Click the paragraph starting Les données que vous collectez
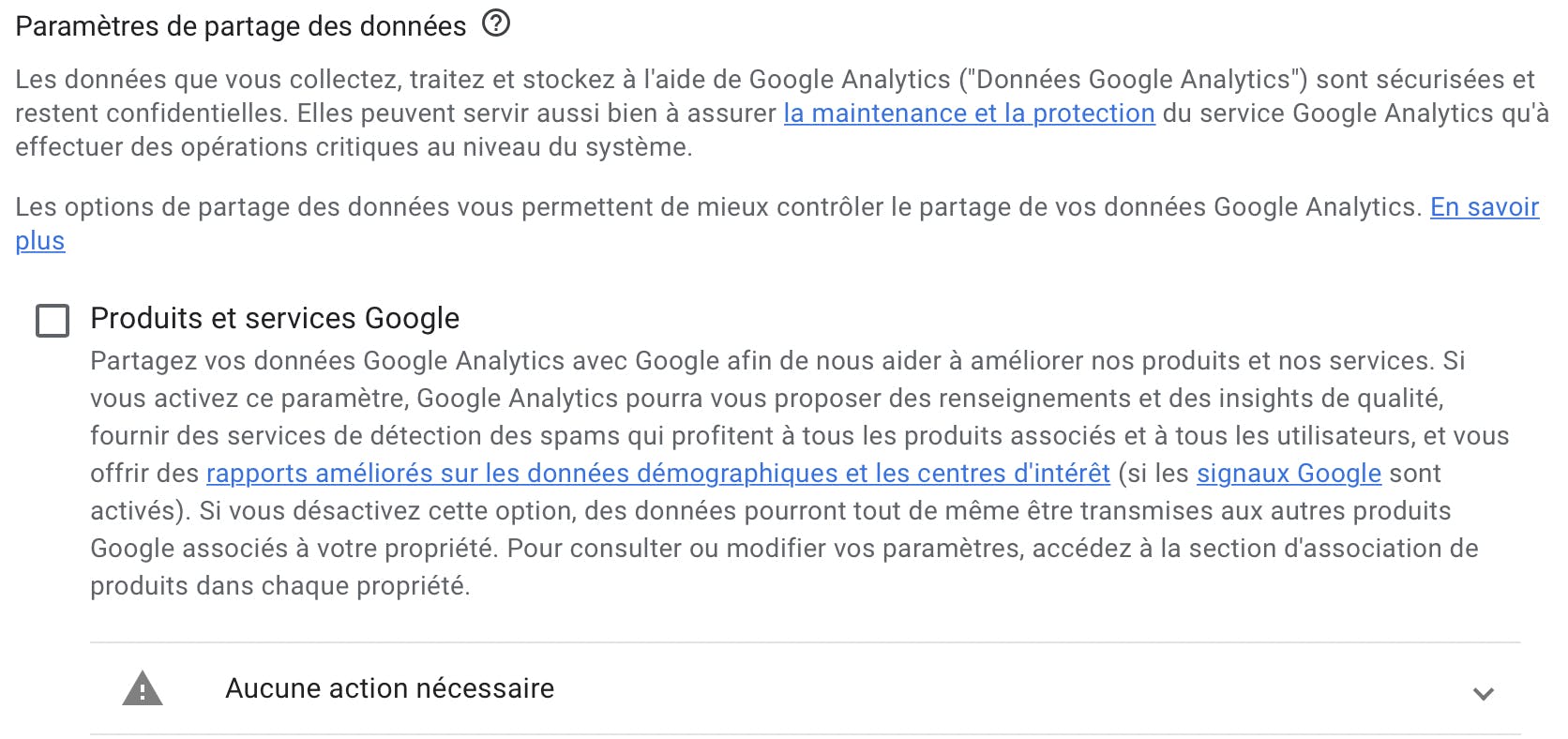1568x739 pixels. click(x=375, y=80)
